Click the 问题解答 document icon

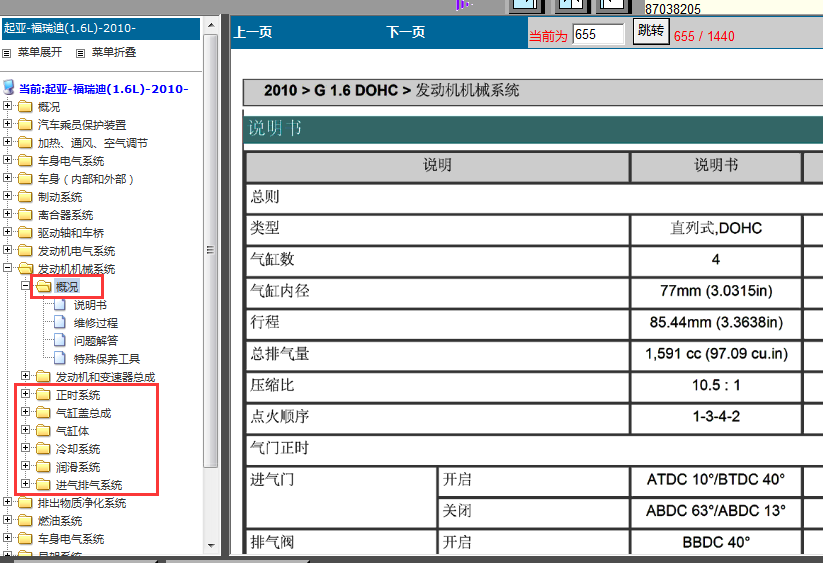[x=60, y=340]
